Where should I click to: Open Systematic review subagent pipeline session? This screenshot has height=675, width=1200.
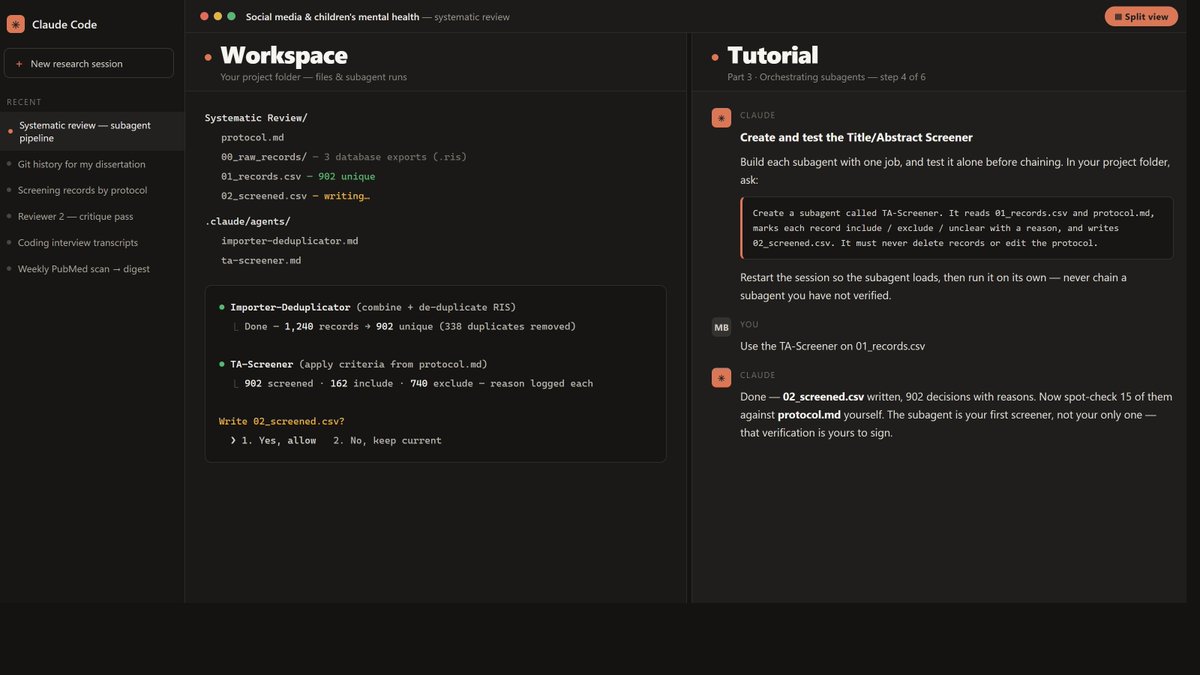92,132
